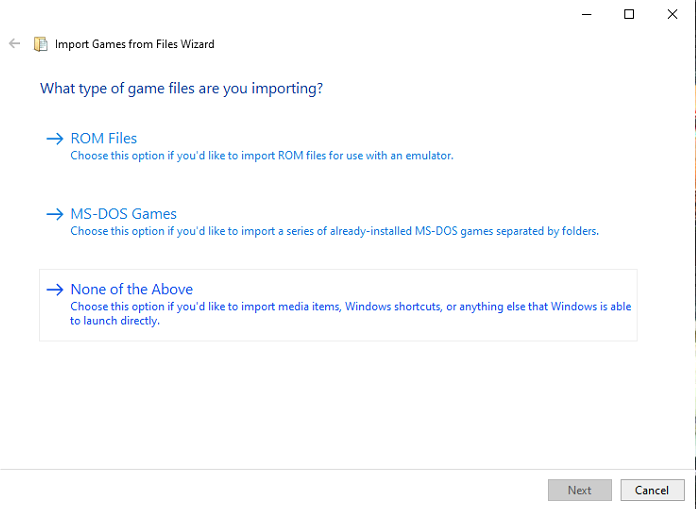Click the media items and Windows shortcuts description

351,307
